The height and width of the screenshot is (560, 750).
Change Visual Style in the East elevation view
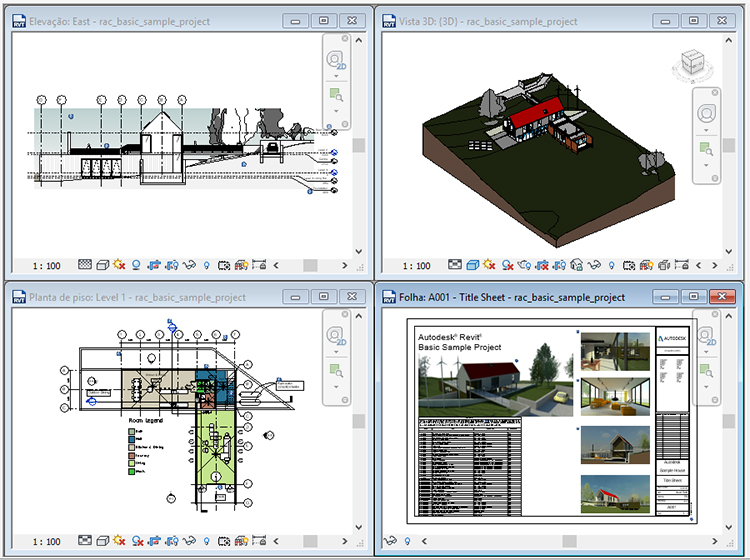(x=102, y=265)
